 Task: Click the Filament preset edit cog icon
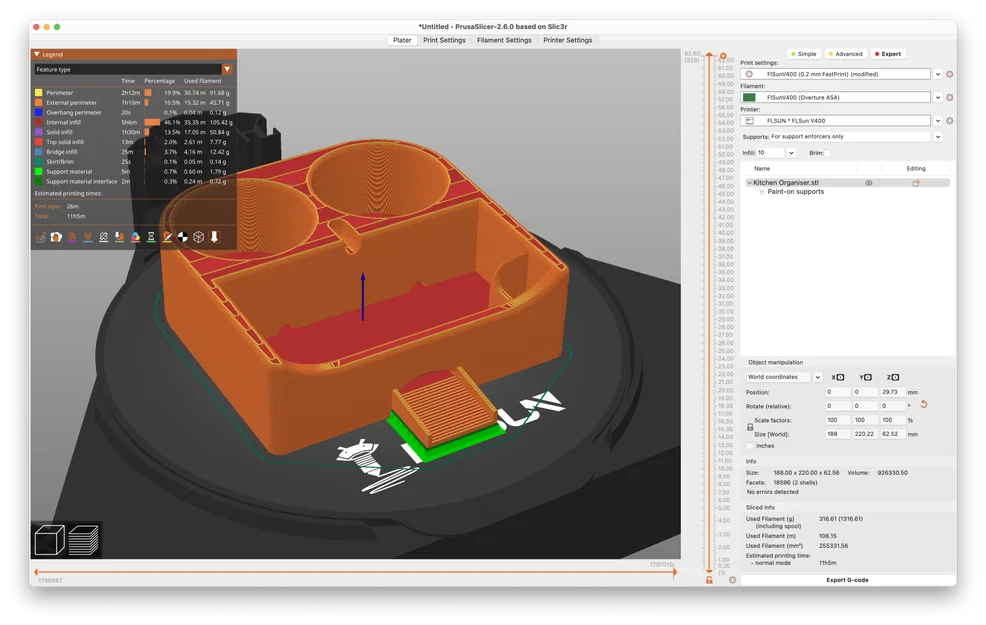(949, 97)
